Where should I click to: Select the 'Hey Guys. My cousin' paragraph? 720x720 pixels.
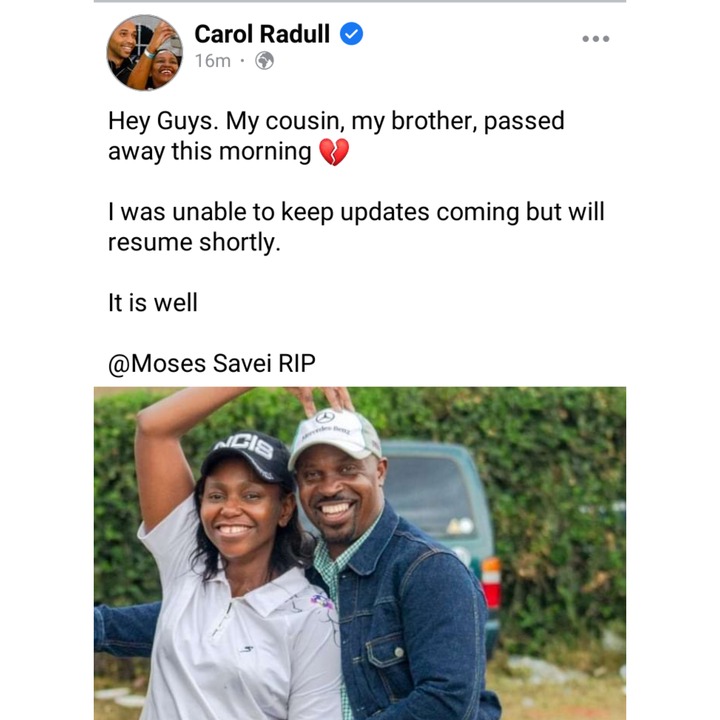click(336, 136)
